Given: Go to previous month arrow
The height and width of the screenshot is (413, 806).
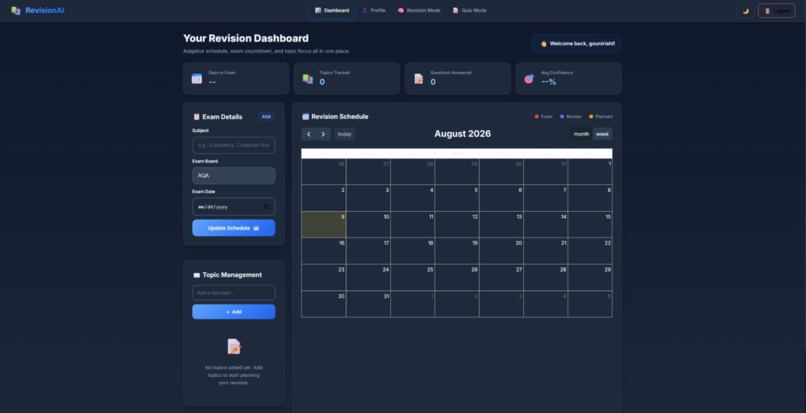Looking at the screenshot, I should 308,134.
